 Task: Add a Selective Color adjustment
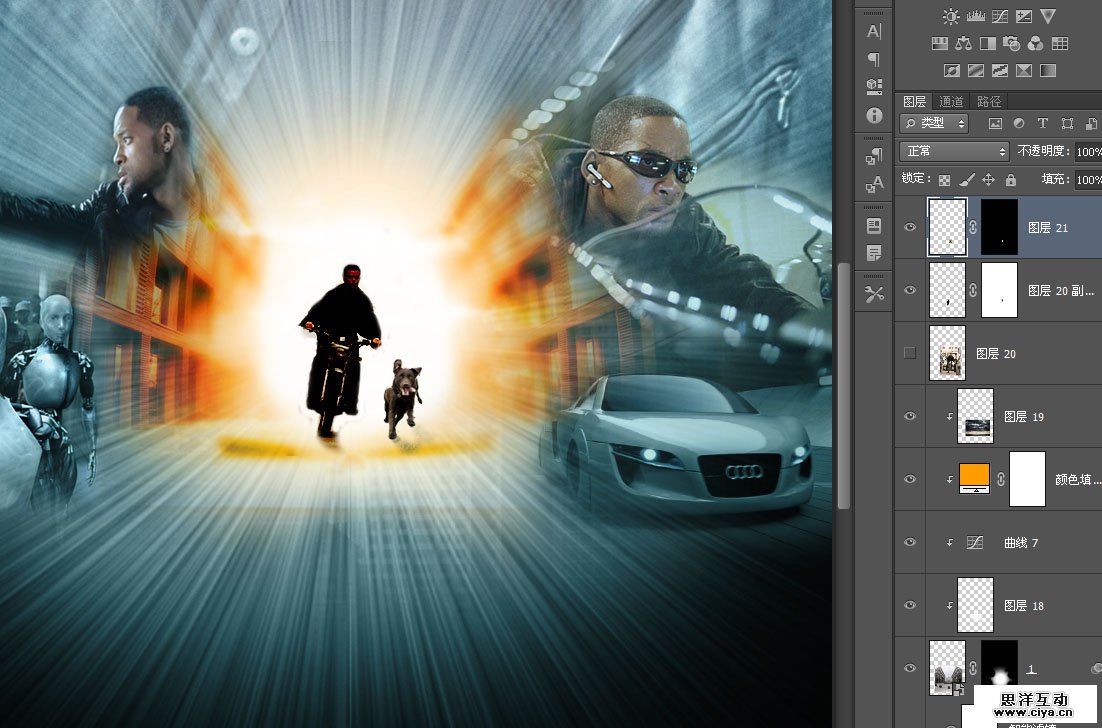(1023, 70)
